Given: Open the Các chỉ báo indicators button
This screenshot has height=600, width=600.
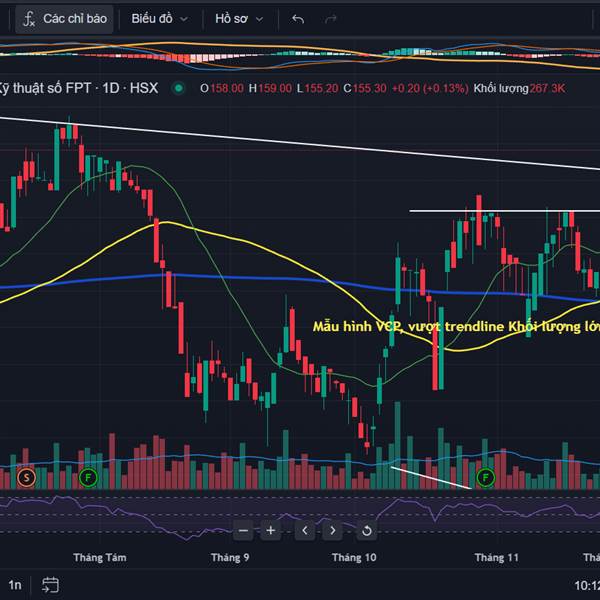Looking at the screenshot, I should 65,19.
